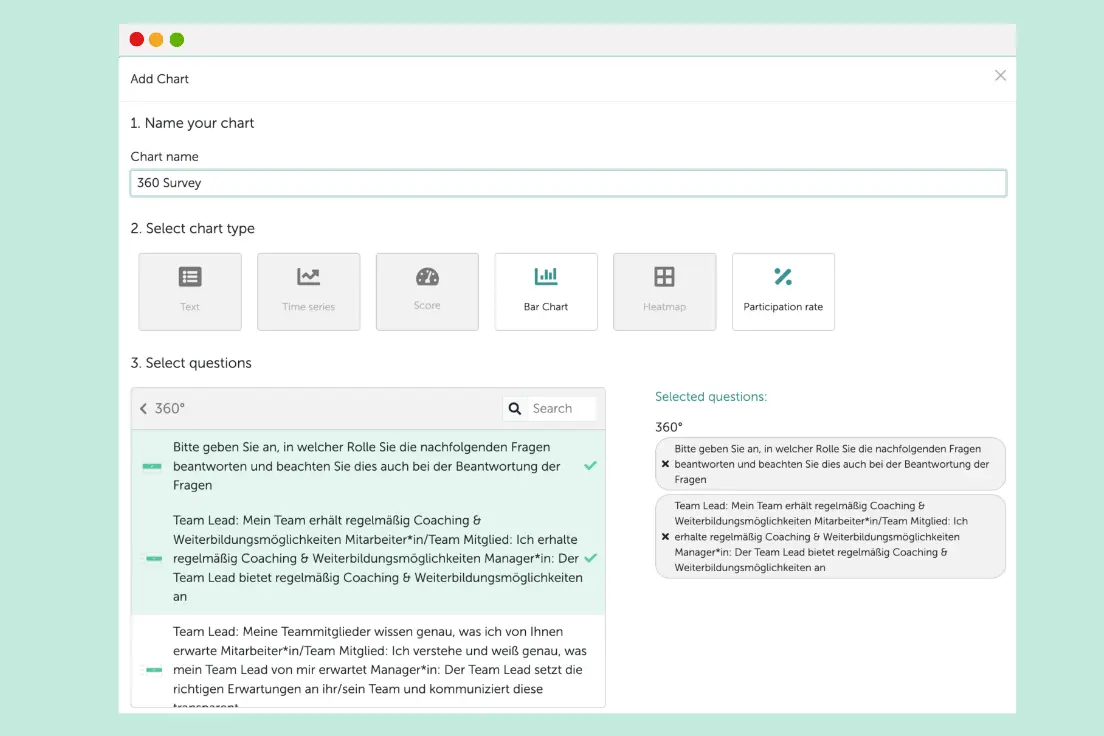Viewport: 1104px width, 736px height.
Task: Click the '1. Name your chart' heading
Action: click(x=192, y=123)
